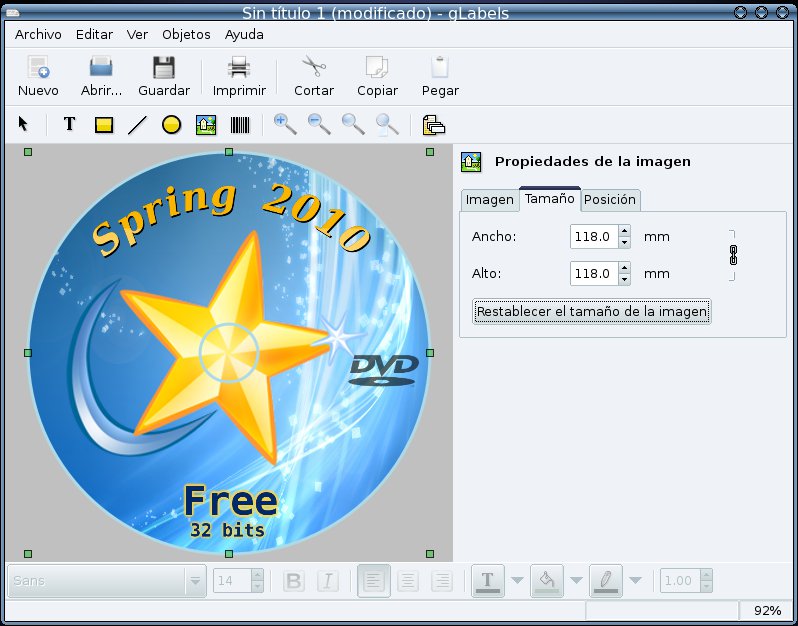Viewport: 798px width, 626px height.
Task: Click the image icon beside Propiedades de la imagen
Action: pyautogui.click(x=471, y=162)
